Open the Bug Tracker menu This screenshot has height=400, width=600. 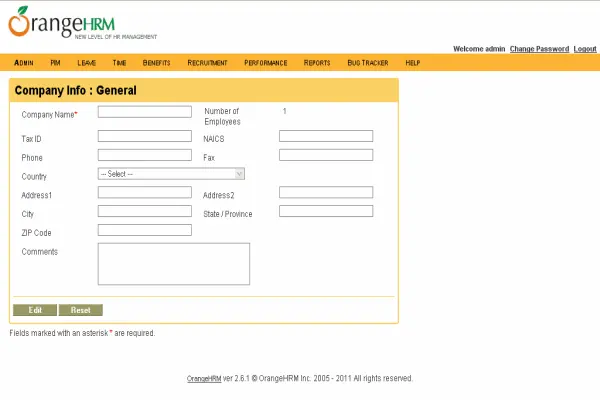[367, 63]
